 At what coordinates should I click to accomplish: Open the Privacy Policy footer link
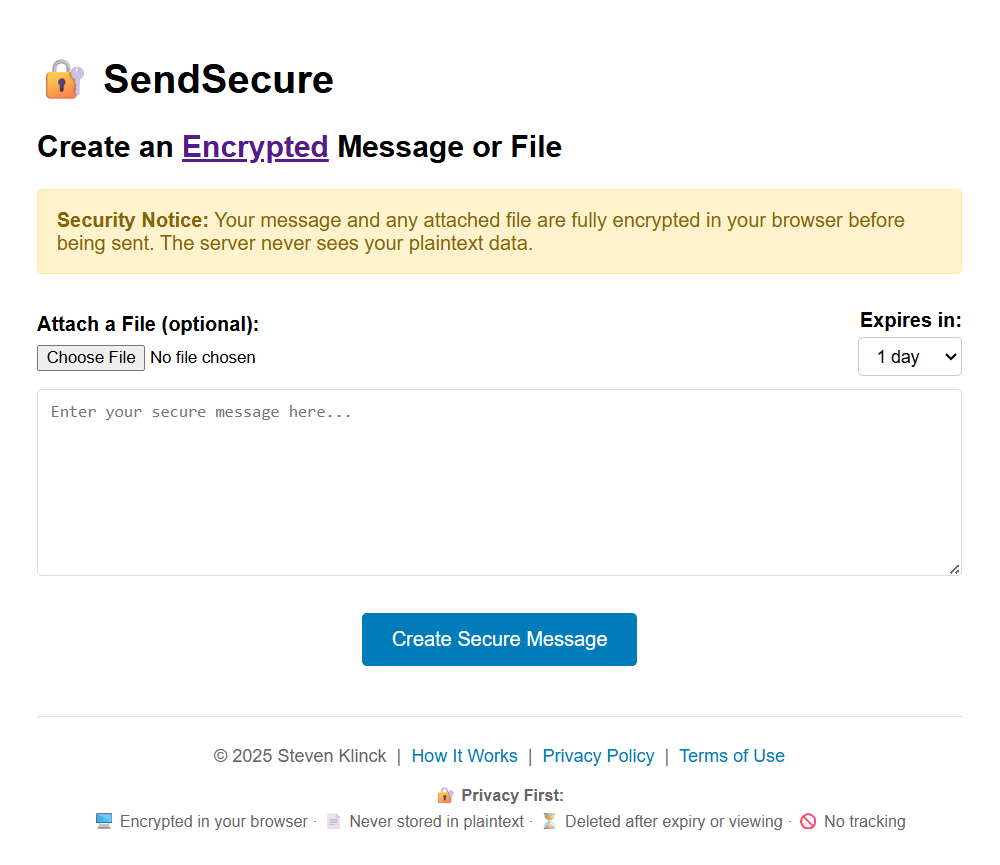point(598,756)
